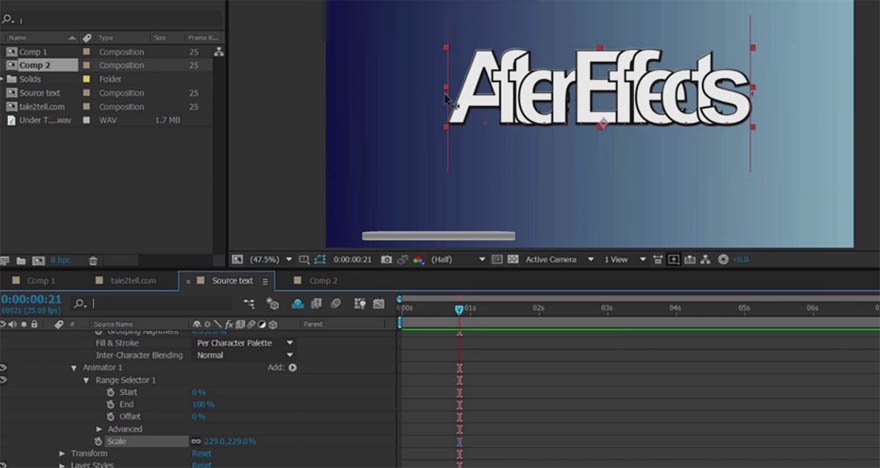Select Comp 1 in Project panel

click(33, 52)
